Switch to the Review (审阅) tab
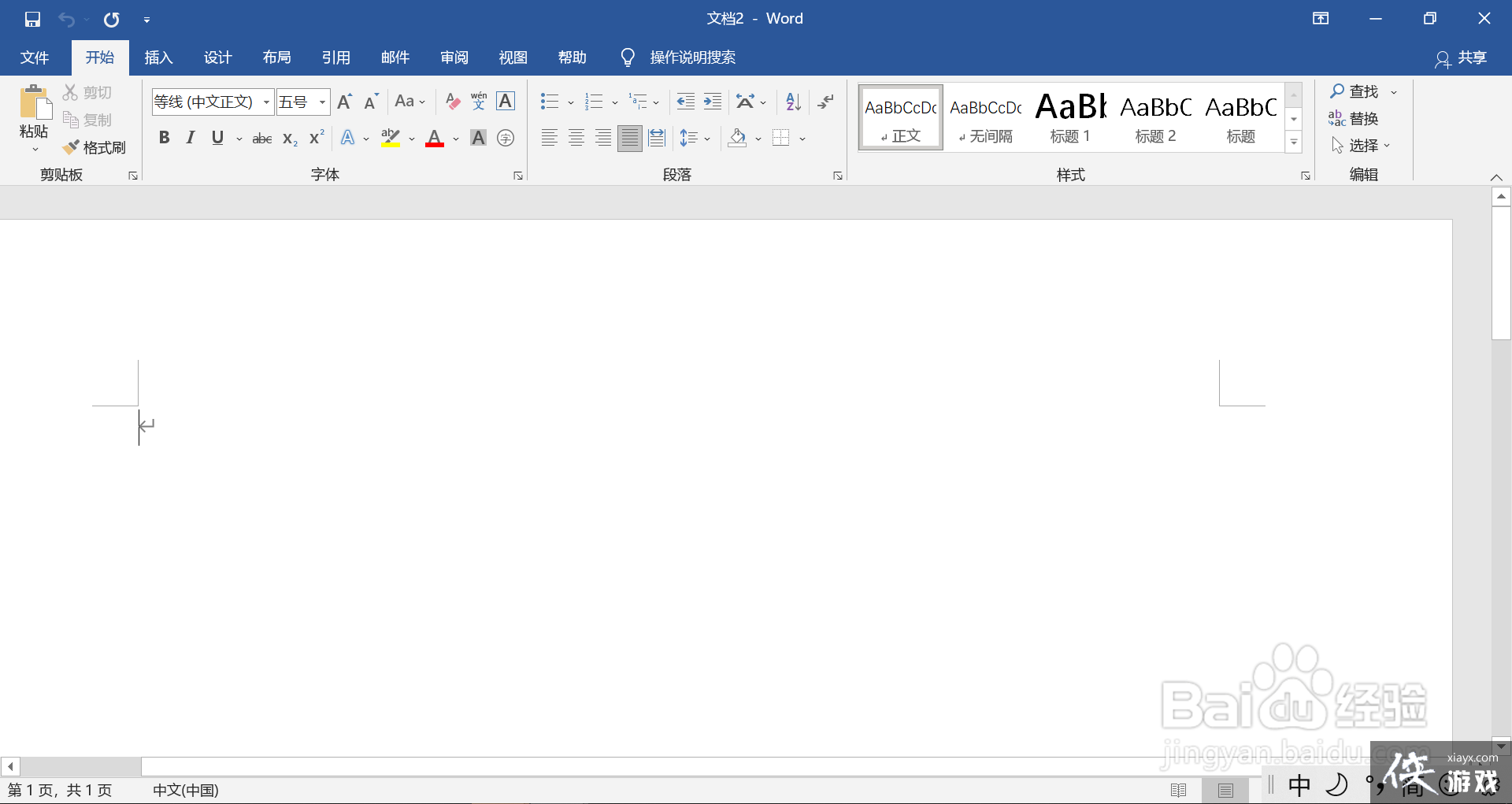Image resolution: width=1512 pixels, height=804 pixels. [454, 57]
